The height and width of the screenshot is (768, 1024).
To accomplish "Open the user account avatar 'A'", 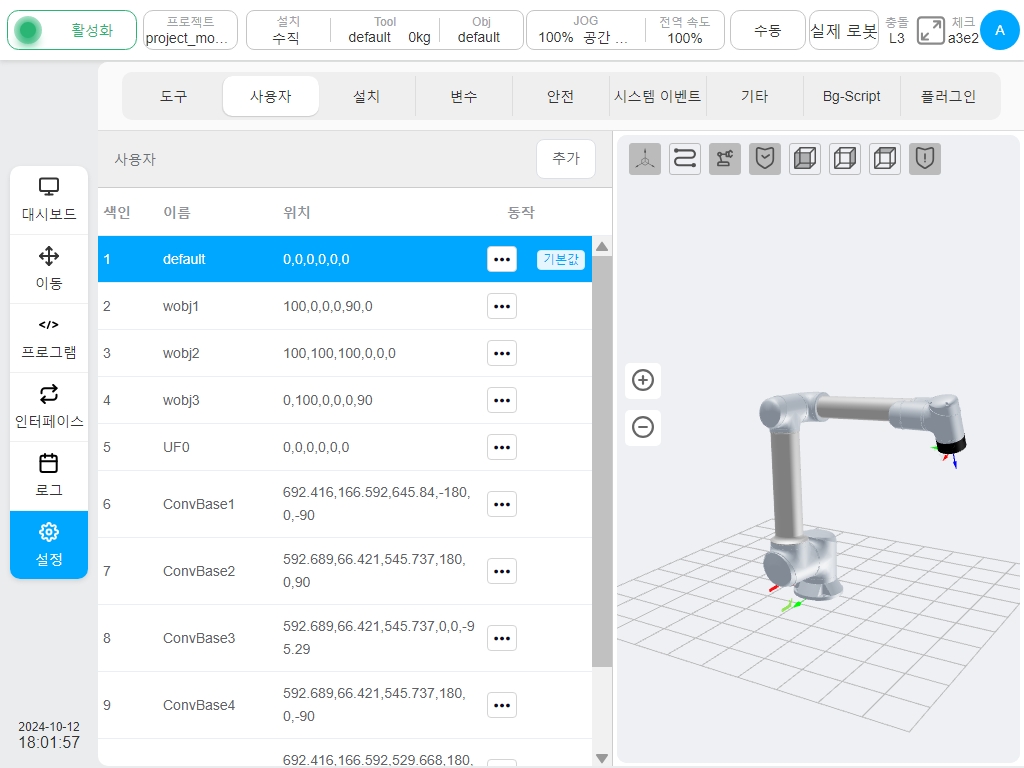I will pos(1000,30).
